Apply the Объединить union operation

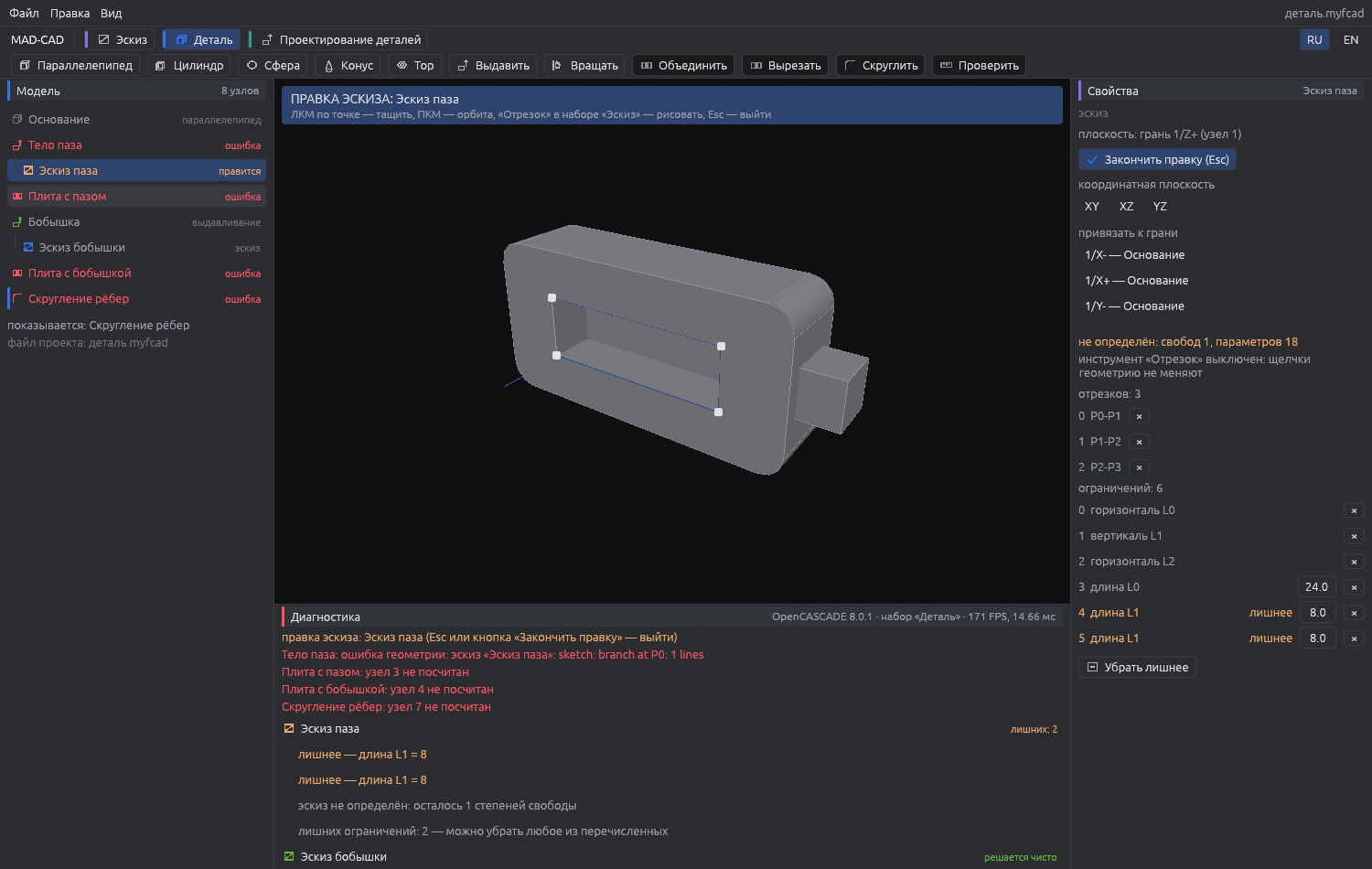click(x=683, y=66)
